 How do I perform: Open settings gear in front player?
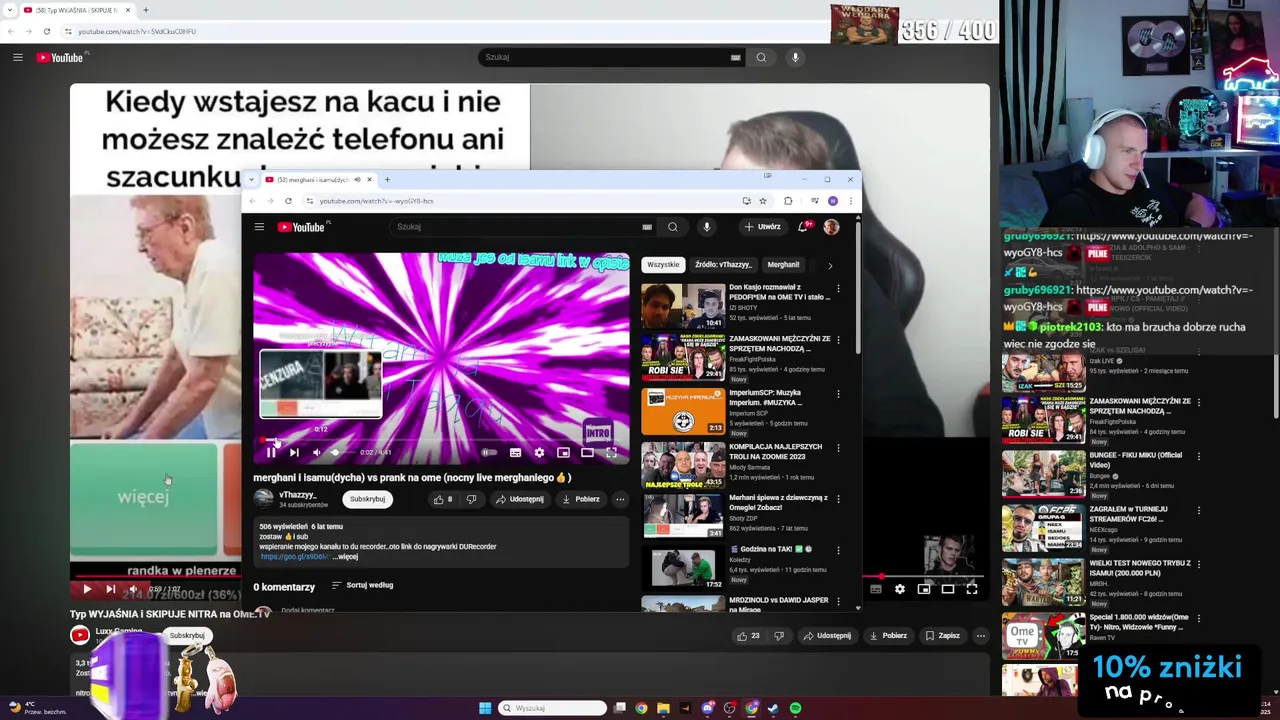tap(539, 453)
